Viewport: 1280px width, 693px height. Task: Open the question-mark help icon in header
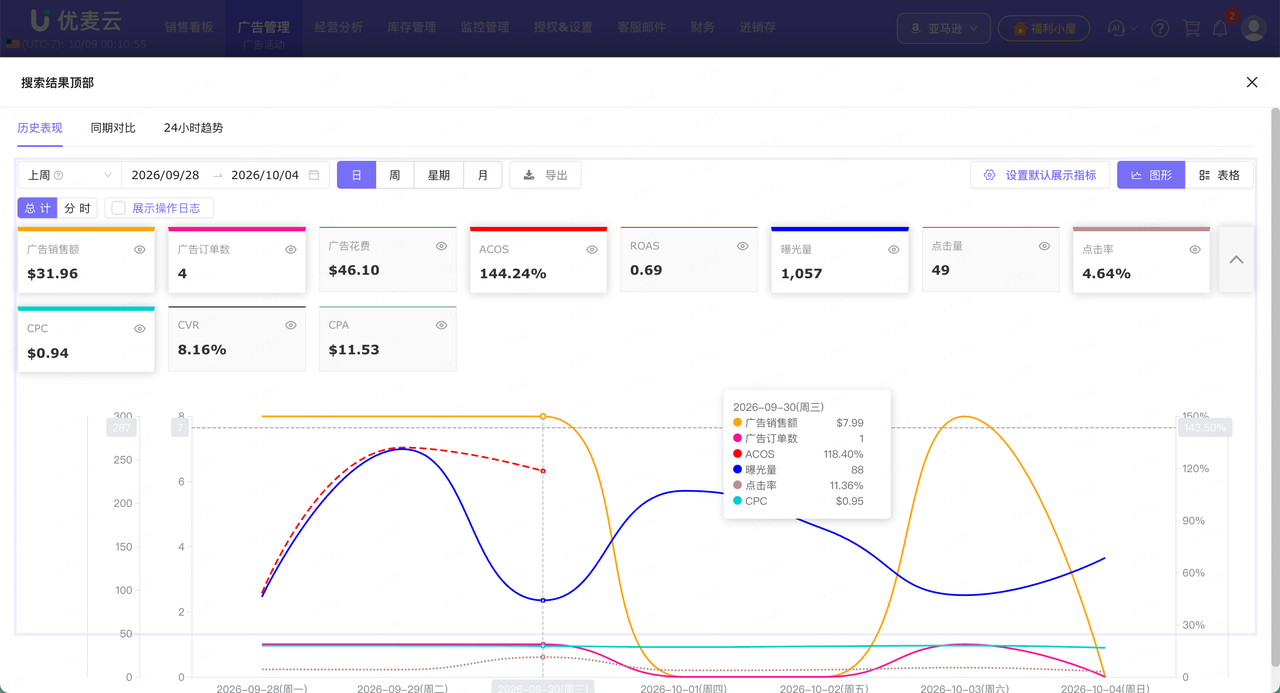pos(1160,29)
